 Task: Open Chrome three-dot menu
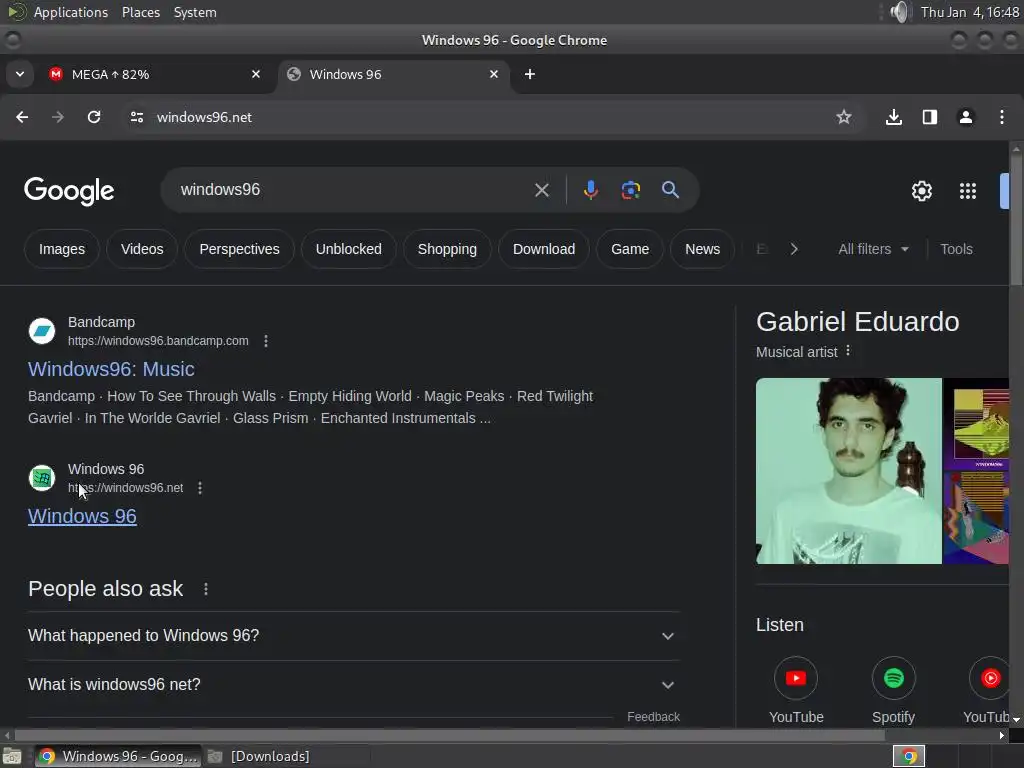(1002, 117)
